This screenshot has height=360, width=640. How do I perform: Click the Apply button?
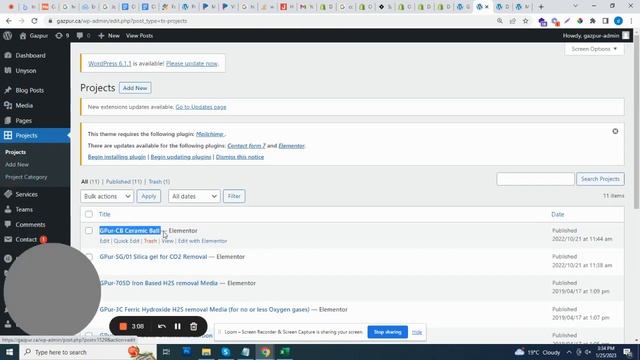pos(149,196)
